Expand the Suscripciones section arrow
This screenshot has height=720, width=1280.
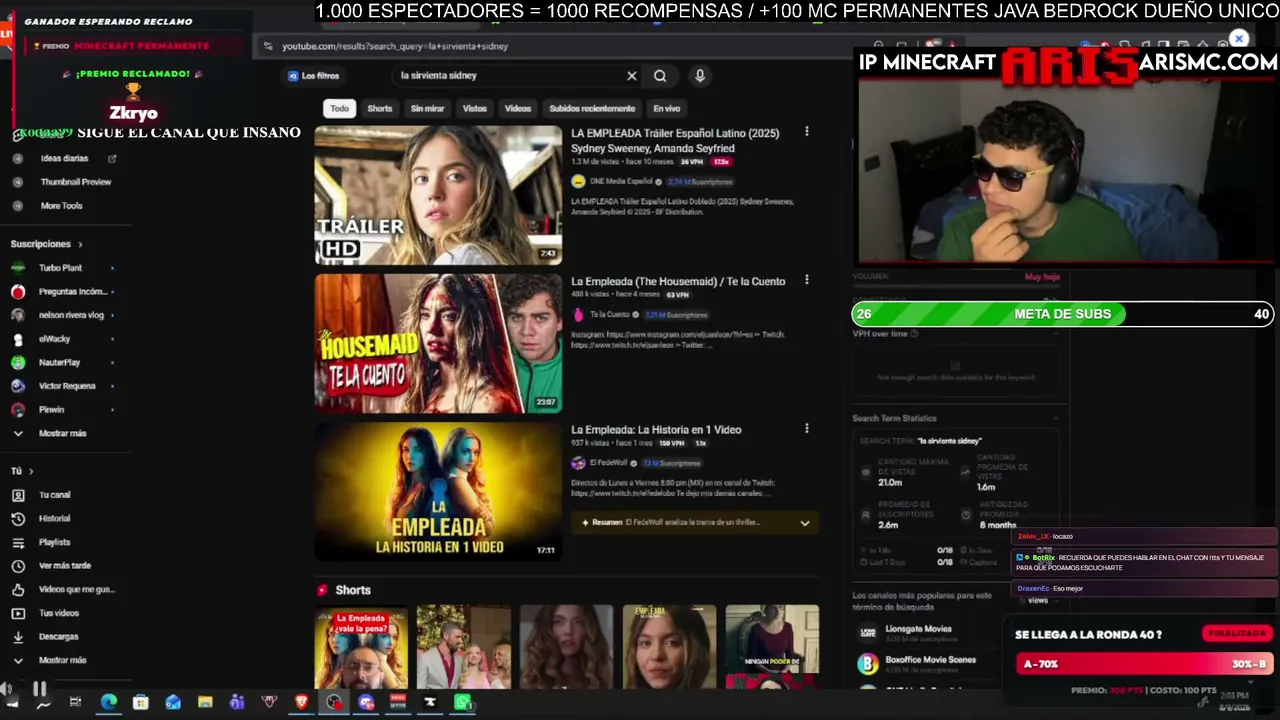[x=80, y=244]
